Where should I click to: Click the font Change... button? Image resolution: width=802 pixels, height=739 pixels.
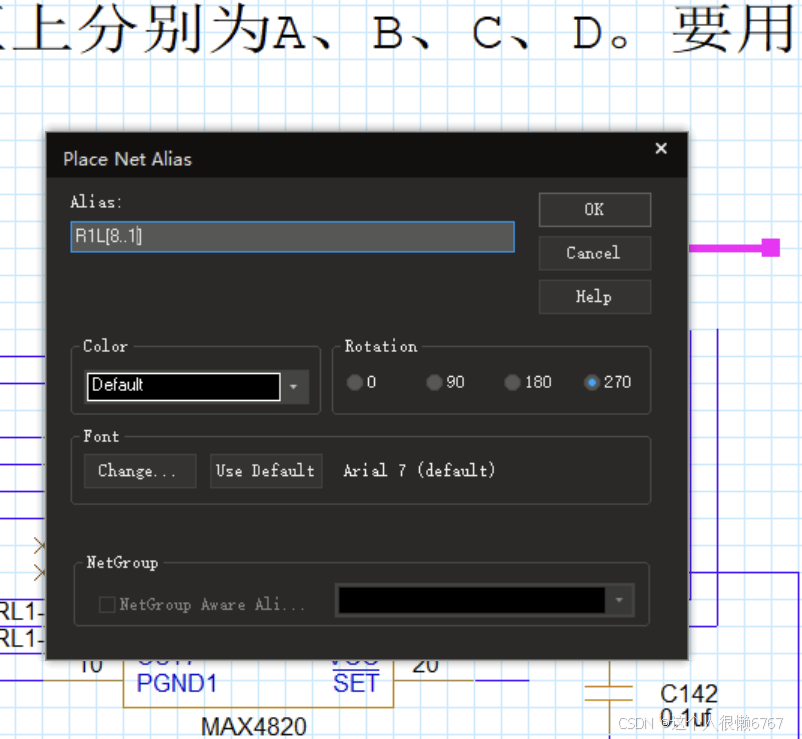tap(140, 471)
